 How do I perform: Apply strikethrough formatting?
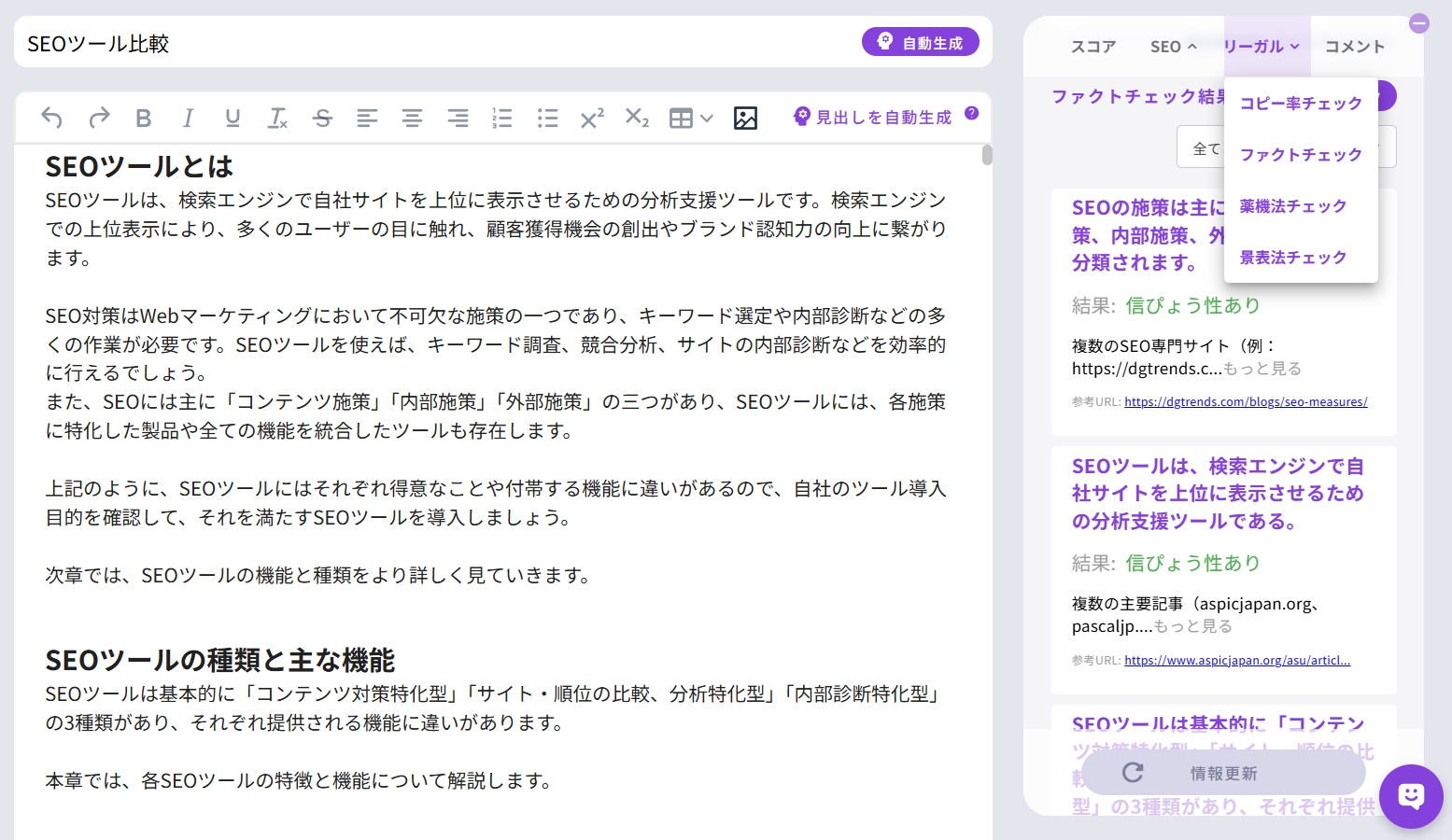(322, 118)
